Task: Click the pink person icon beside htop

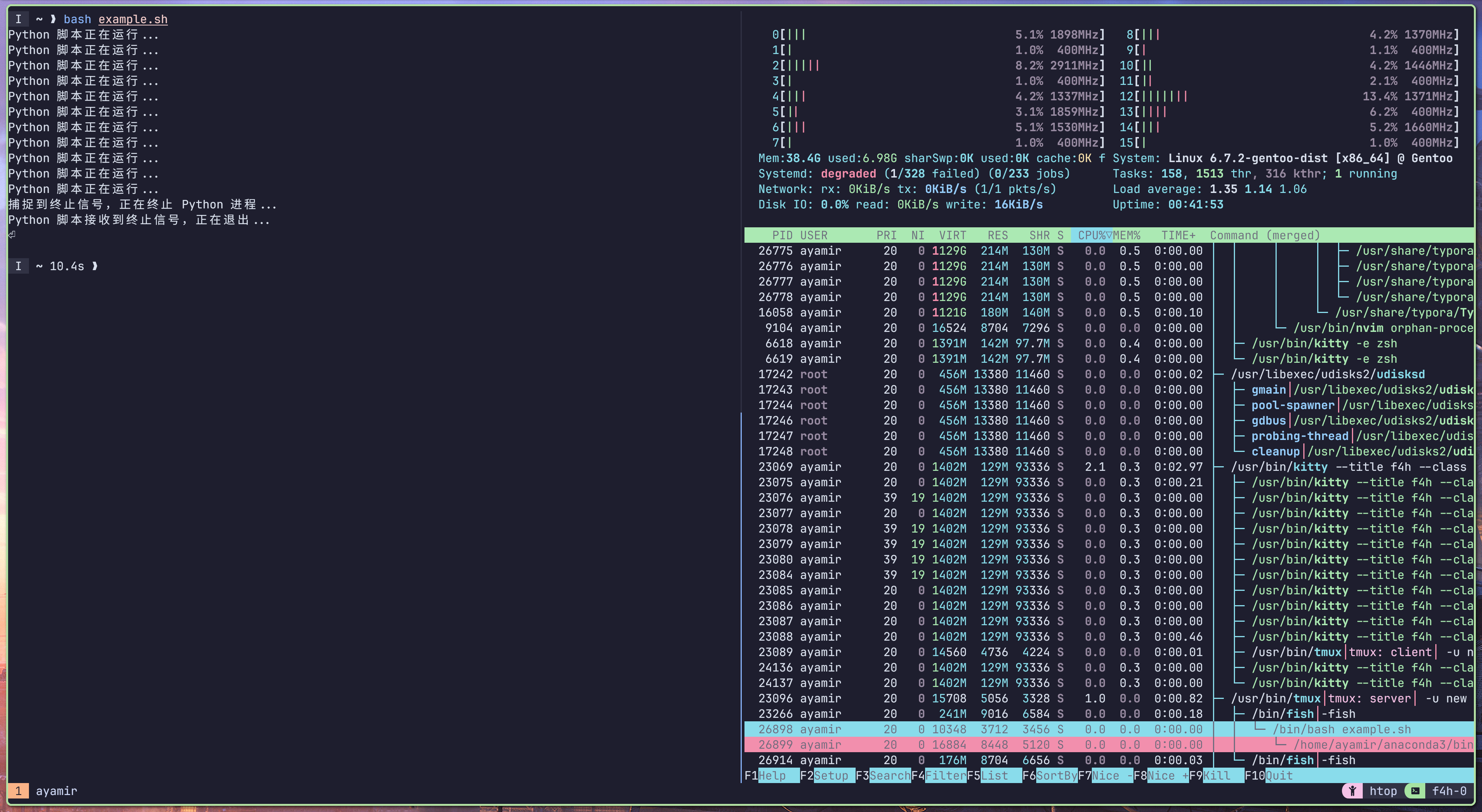Action: (1352, 791)
